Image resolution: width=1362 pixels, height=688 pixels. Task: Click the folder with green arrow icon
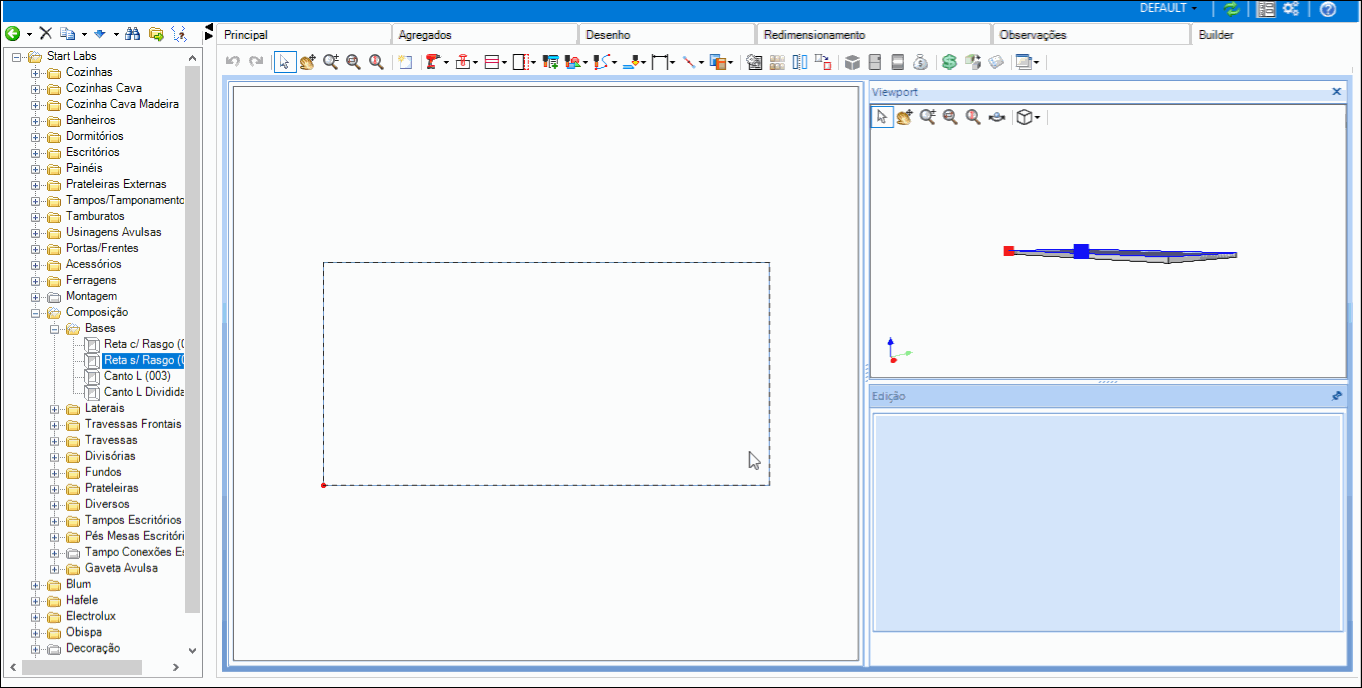click(x=155, y=33)
